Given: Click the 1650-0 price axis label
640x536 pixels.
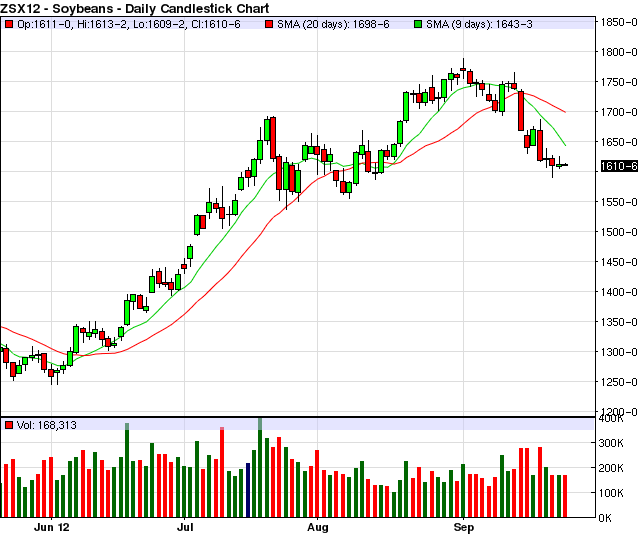Looking at the screenshot, I should point(619,142).
